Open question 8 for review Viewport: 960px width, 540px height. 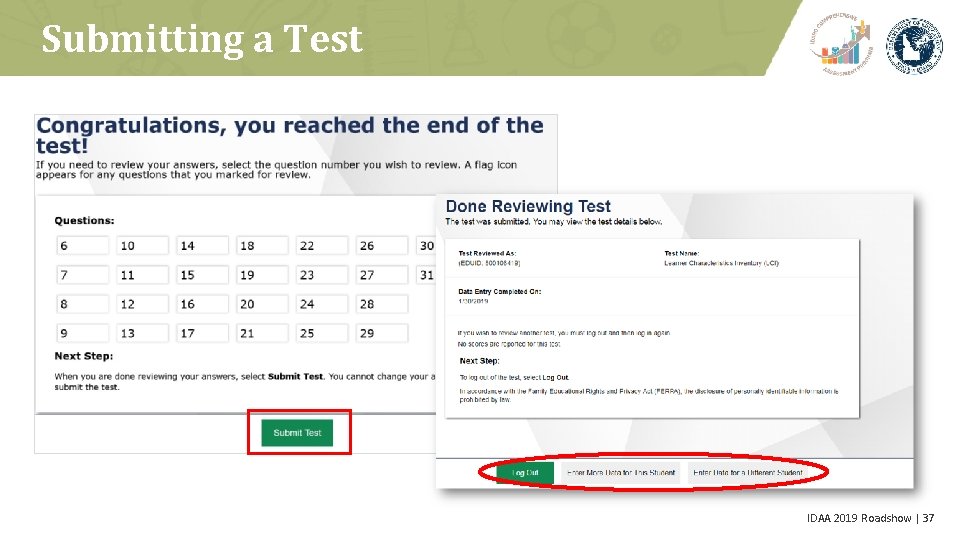(83, 304)
